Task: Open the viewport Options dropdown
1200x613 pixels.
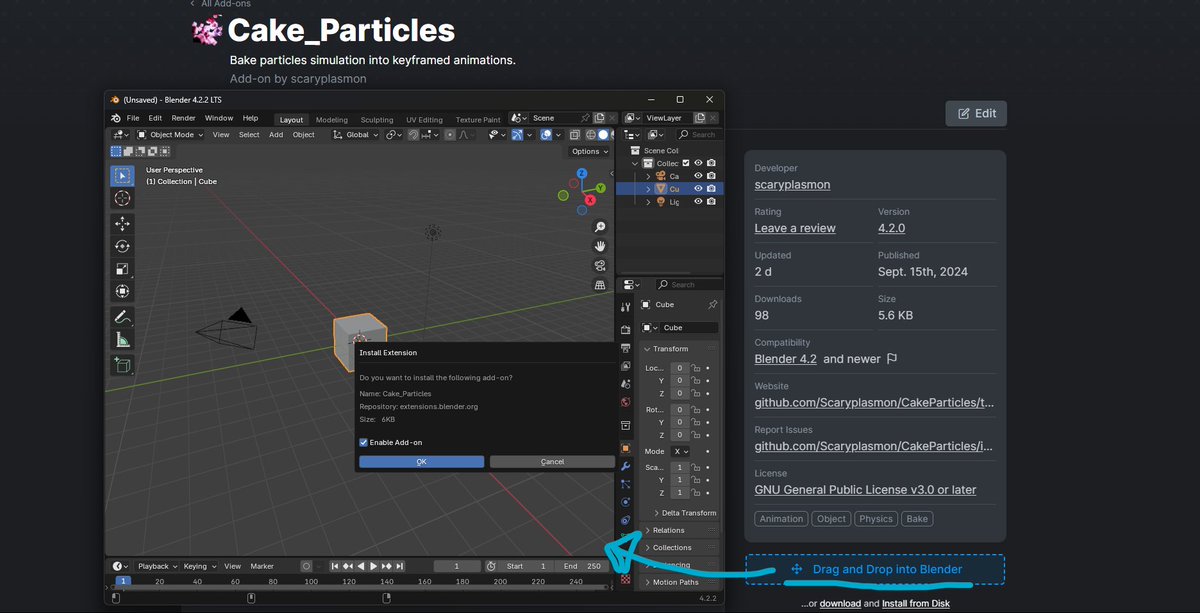Action: (589, 151)
